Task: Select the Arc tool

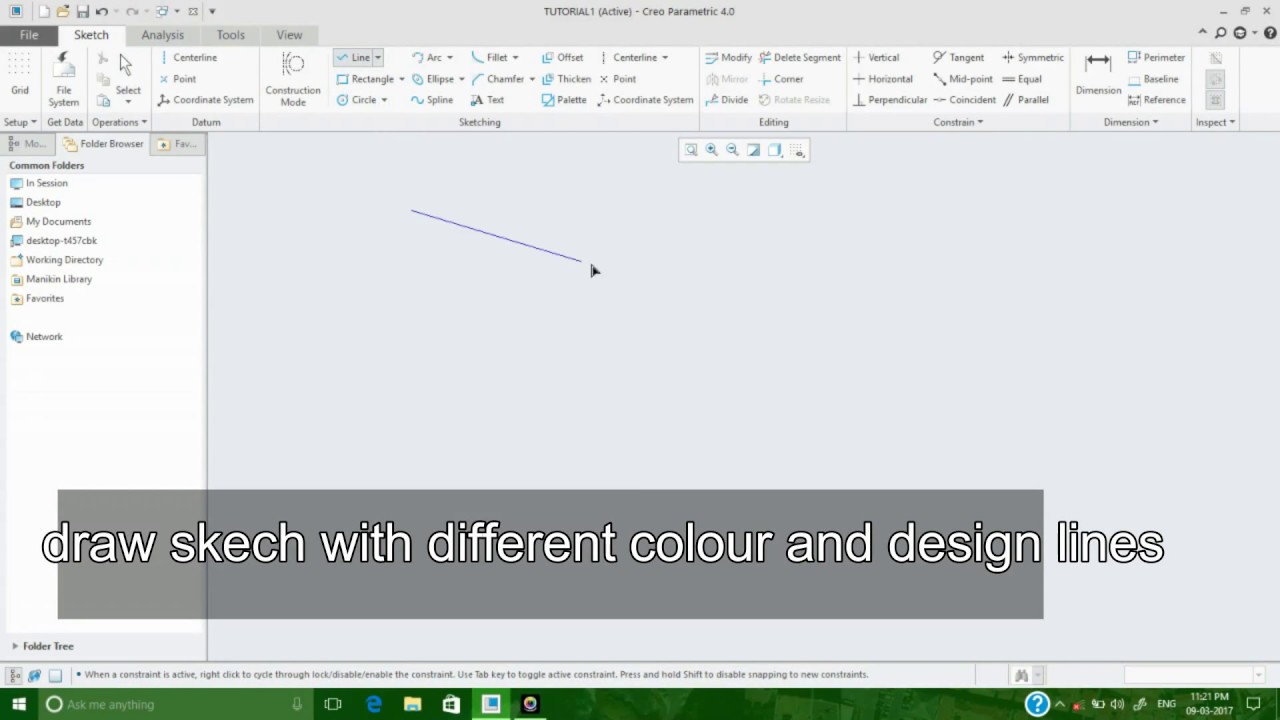Action: 426,58
